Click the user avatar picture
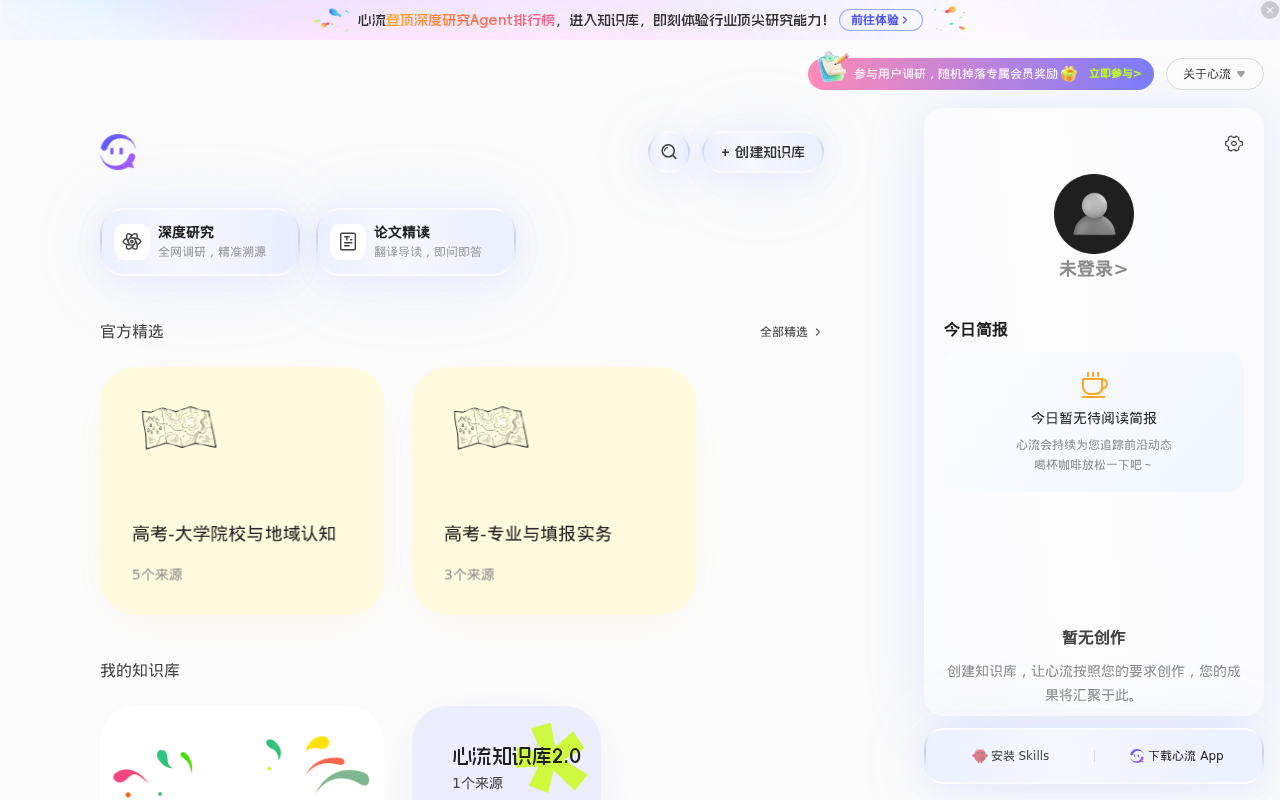Image resolution: width=1280 pixels, height=800 pixels. point(1094,214)
